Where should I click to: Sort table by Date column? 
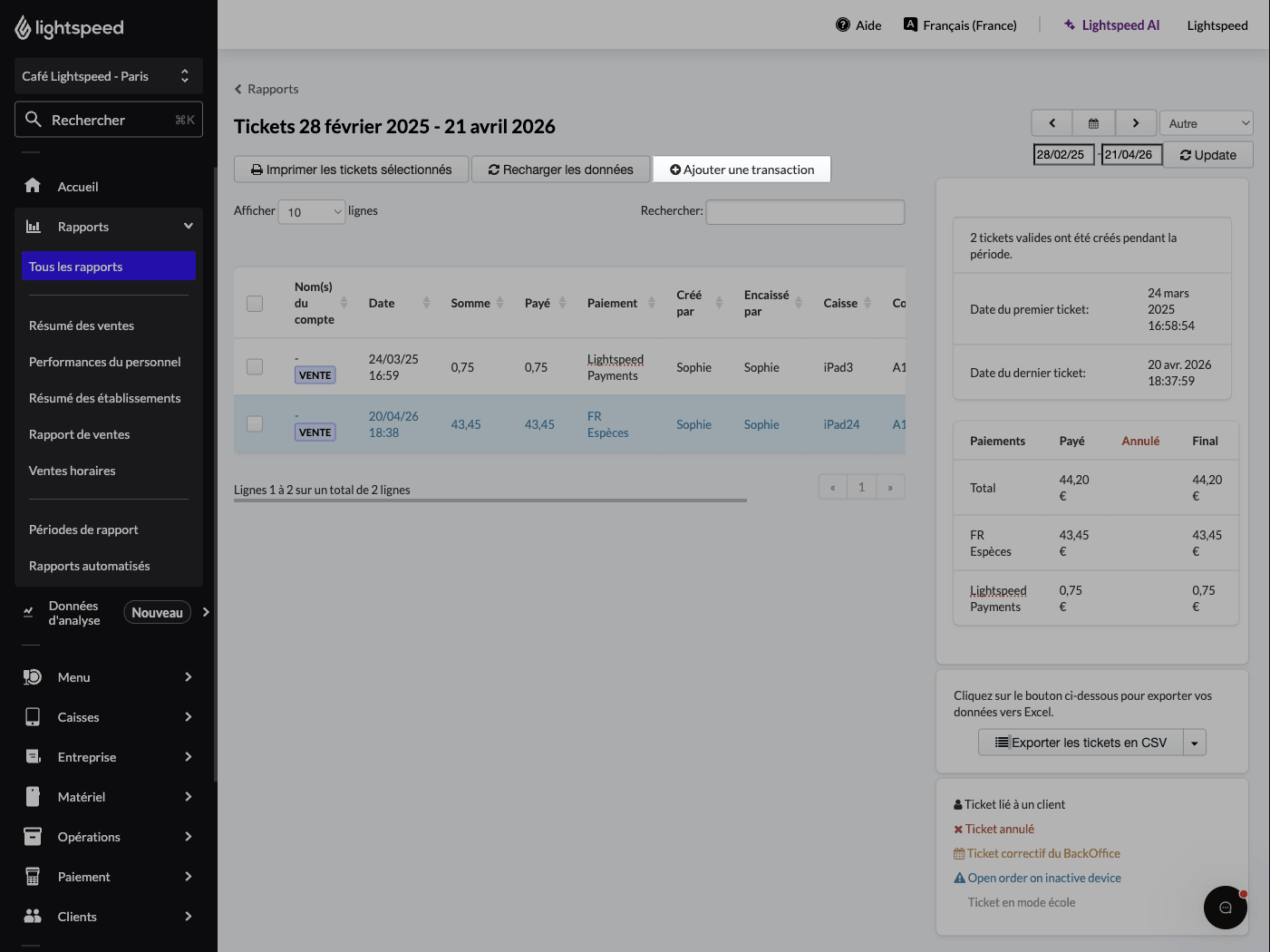point(426,303)
